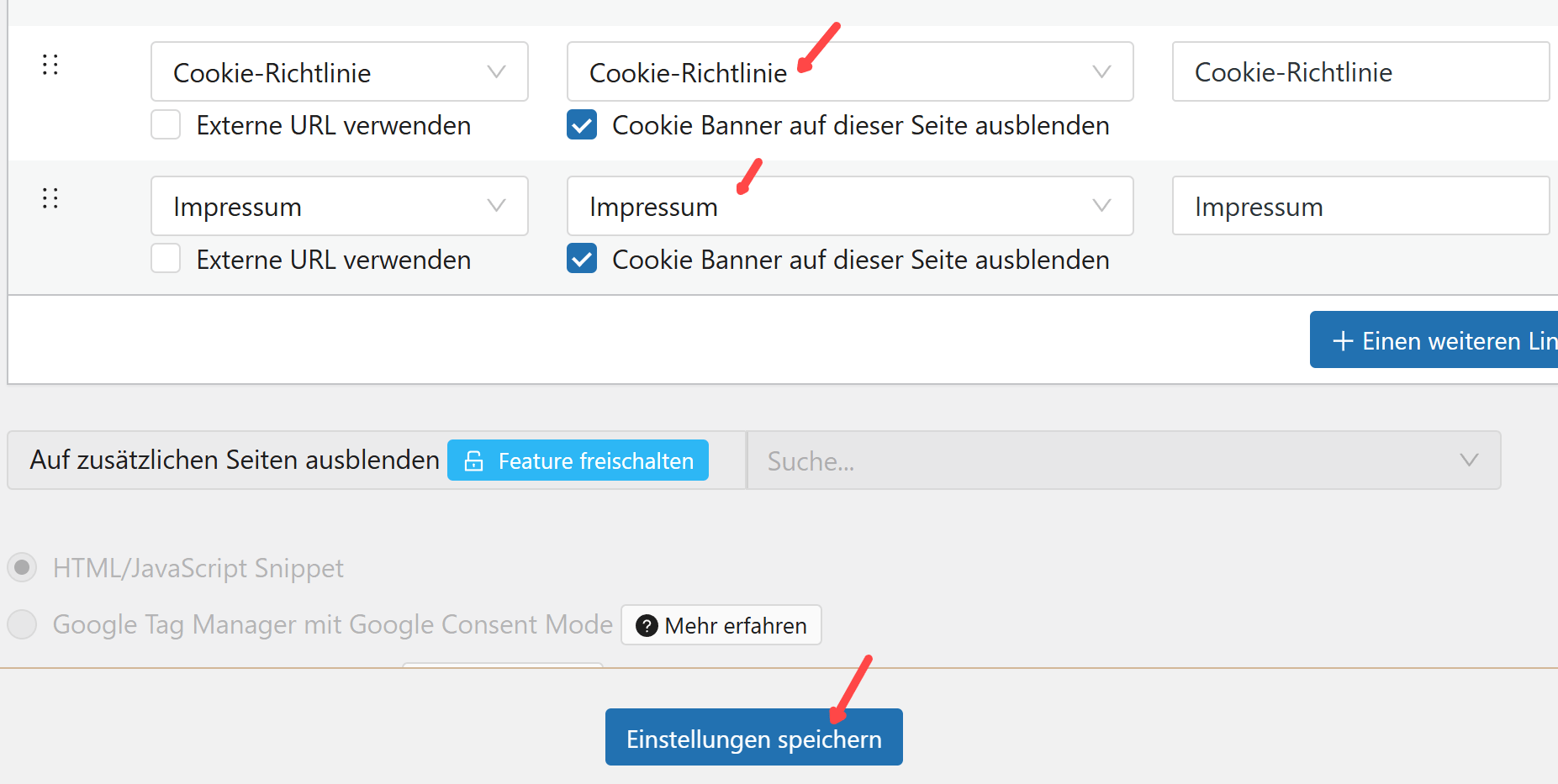Grab the drag handle of Cookie-Richtlinie row
This screenshot has height=784, width=1558.
tap(50, 65)
